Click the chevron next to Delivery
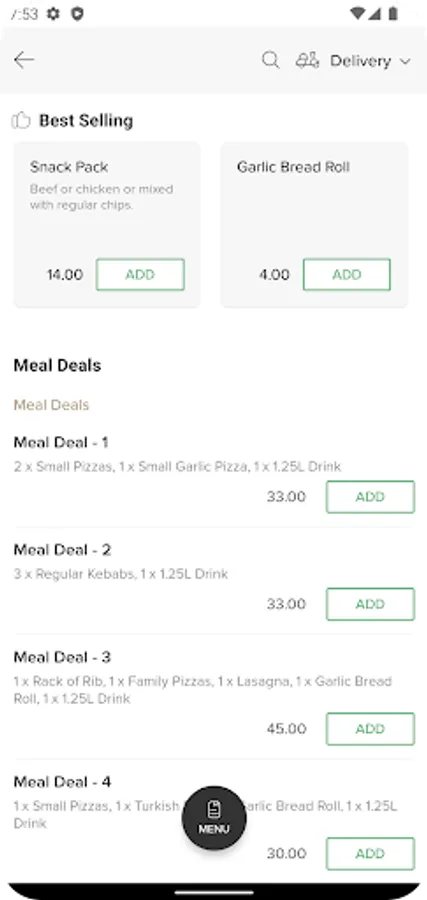Image resolution: width=427 pixels, height=900 pixels. tap(405, 61)
